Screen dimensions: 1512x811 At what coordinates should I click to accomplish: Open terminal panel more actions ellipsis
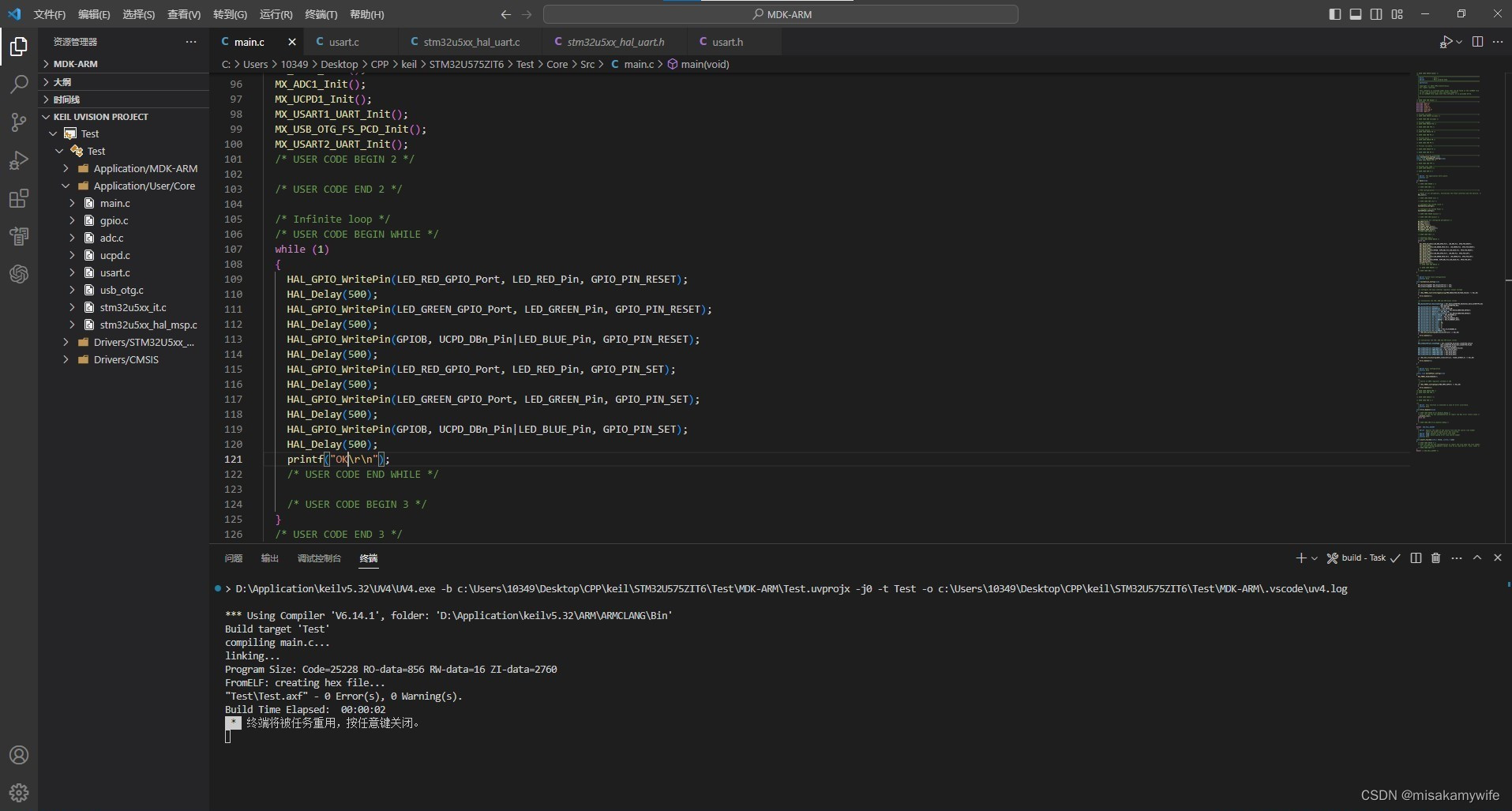click(x=1457, y=558)
